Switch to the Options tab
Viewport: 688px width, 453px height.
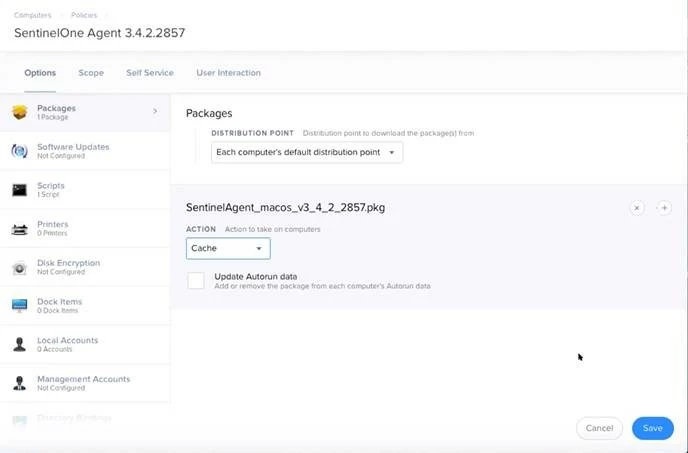coord(40,73)
